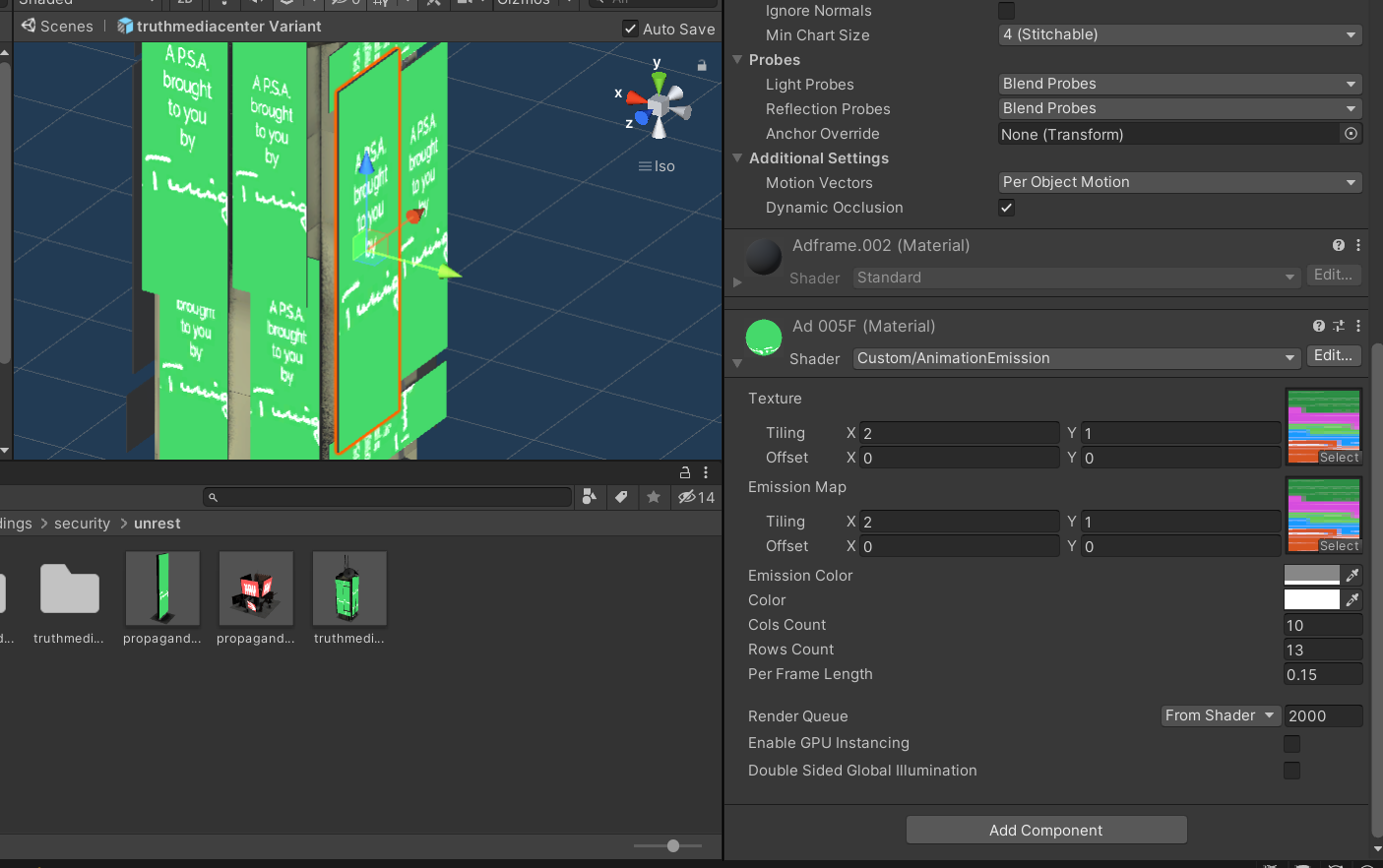1383x868 pixels.
Task: Click the X axis cone of scene gizmo
Action: pos(636,97)
